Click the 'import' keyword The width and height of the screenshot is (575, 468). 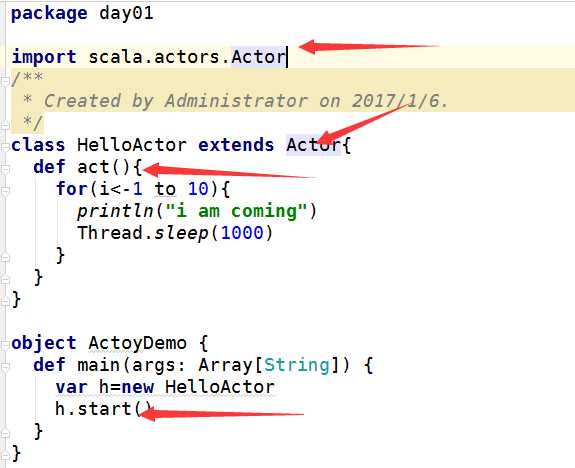click(44, 57)
